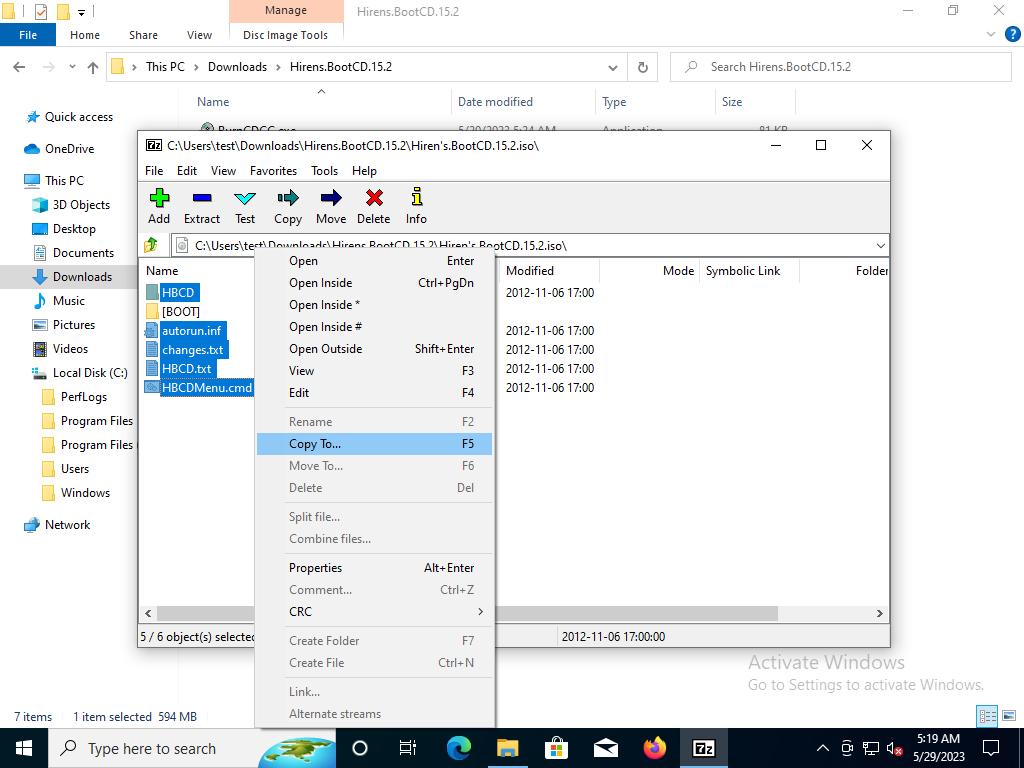Viewport: 1024px width, 768px height.
Task: Open the Favorites menu in 7-Zip
Action: point(273,170)
